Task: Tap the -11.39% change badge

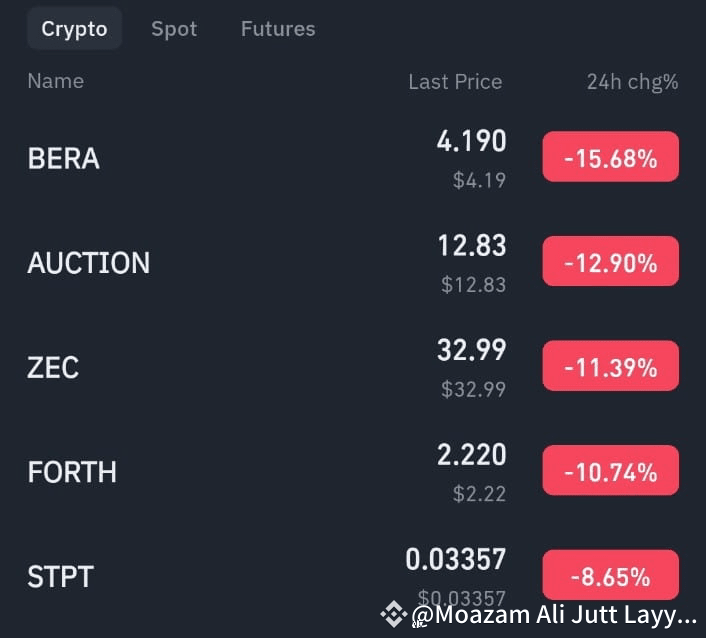Action: [x=611, y=366]
